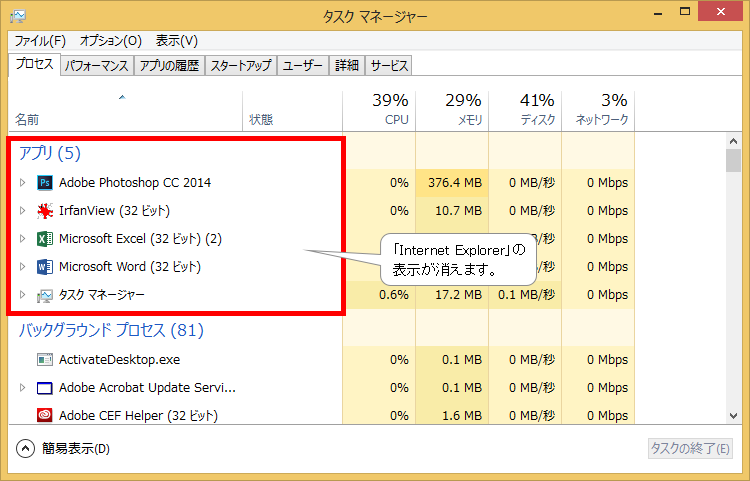
Task: Sort by the 39% CPU column header
Action: (x=379, y=111)
